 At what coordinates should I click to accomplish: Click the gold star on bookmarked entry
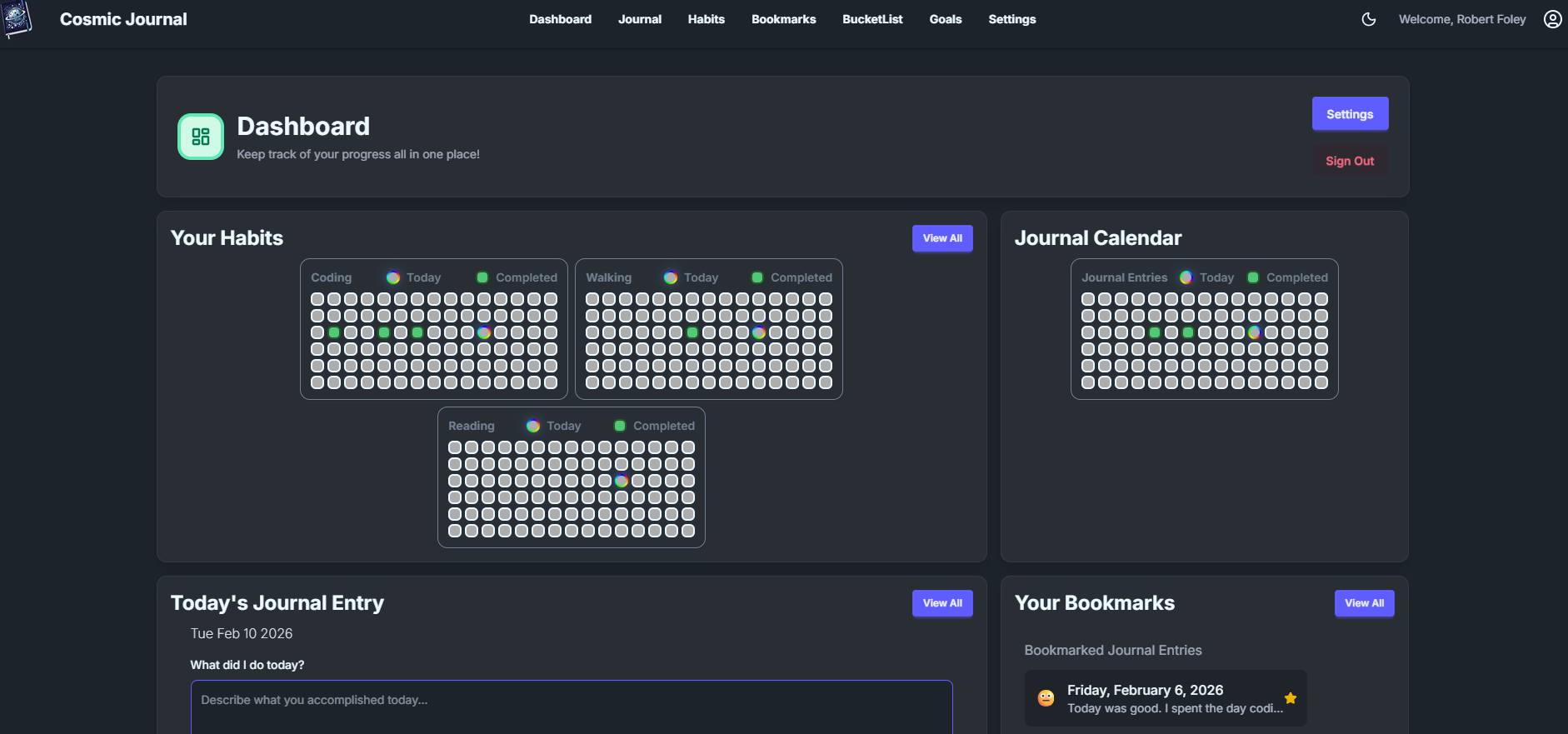tap(1290, 698)
